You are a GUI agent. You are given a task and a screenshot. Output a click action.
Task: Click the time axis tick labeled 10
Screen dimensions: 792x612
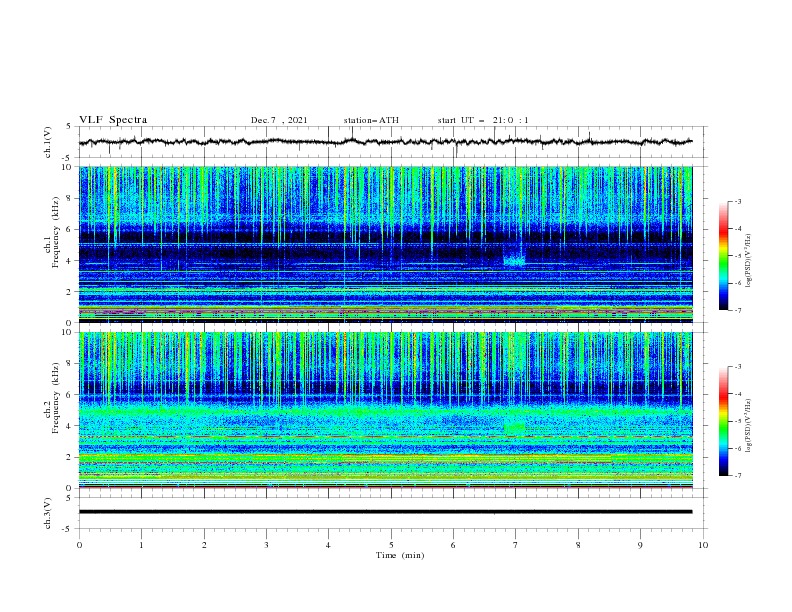[703, 545]
